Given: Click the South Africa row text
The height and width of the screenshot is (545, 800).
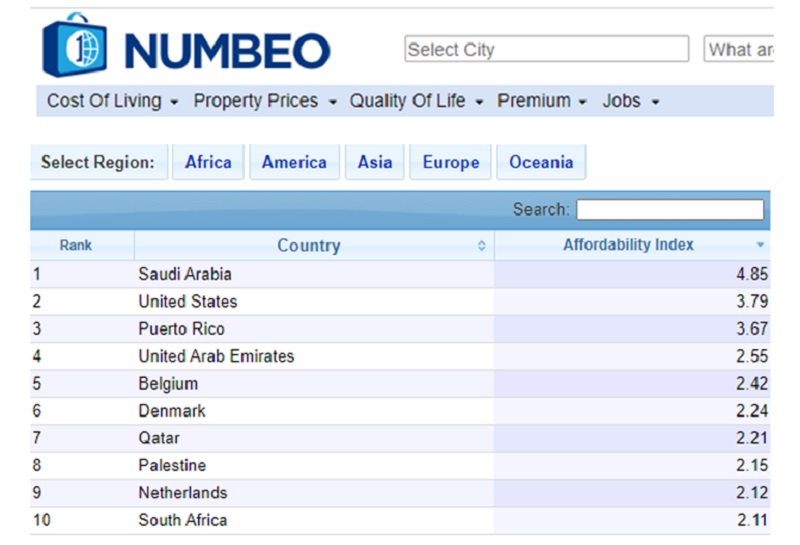Looking at the screenshot, I should [183, 520].
